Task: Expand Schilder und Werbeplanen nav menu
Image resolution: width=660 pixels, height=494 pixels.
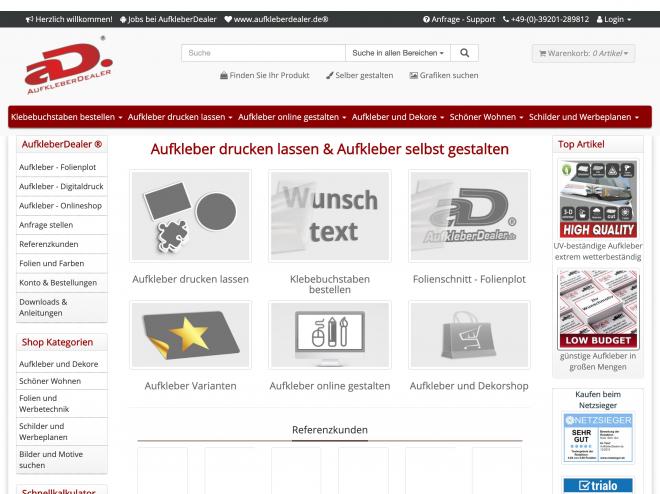Action: pyautogui.click(x=584, y=117)
